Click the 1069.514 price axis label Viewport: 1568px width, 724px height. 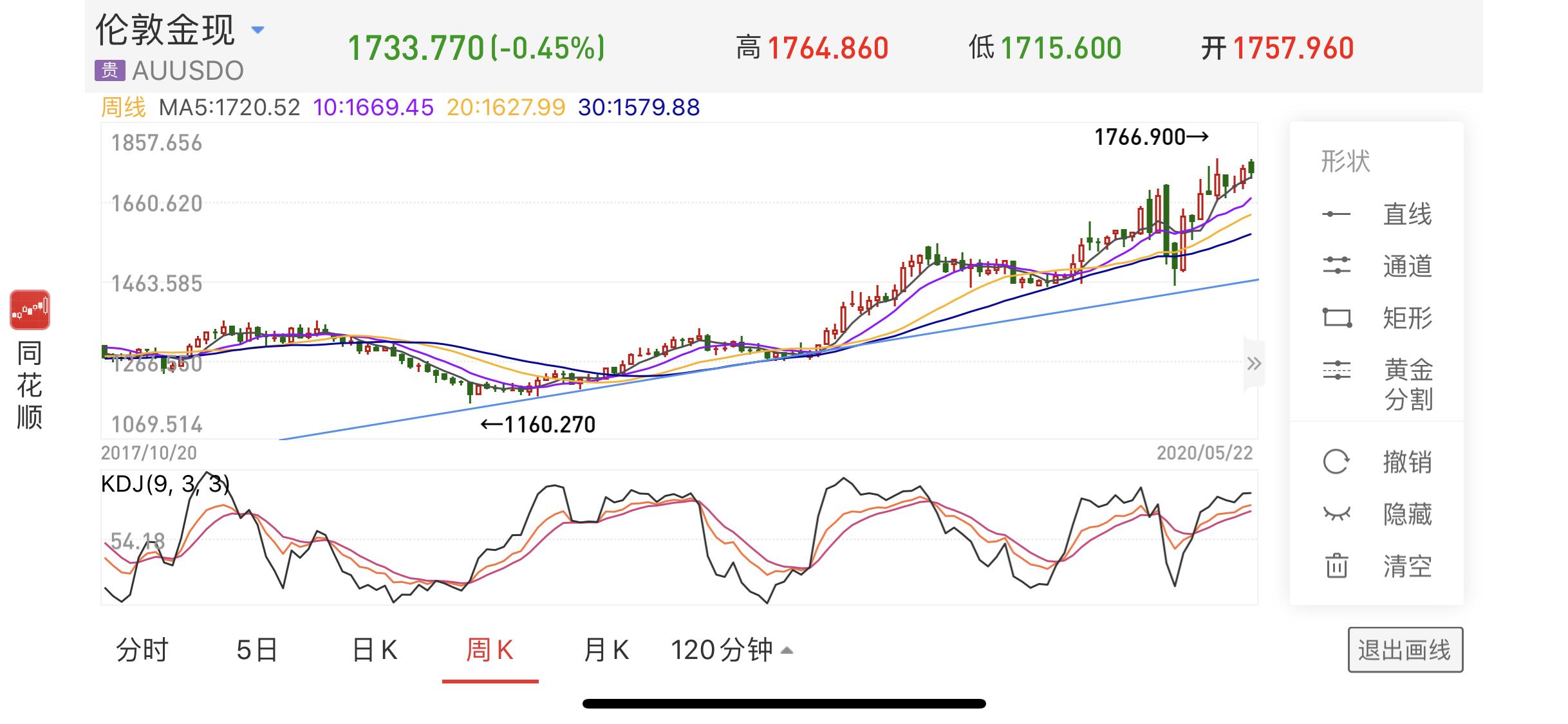tap(156, 425)
